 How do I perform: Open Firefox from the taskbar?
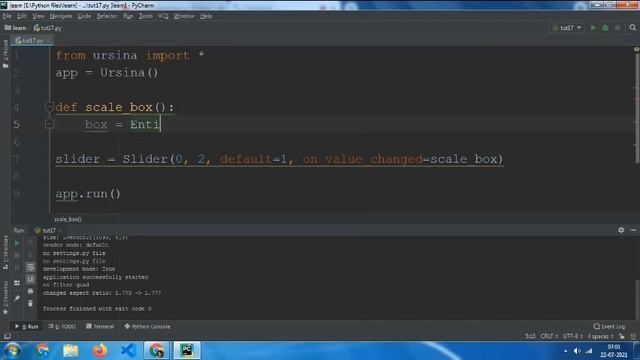point(99,351)
